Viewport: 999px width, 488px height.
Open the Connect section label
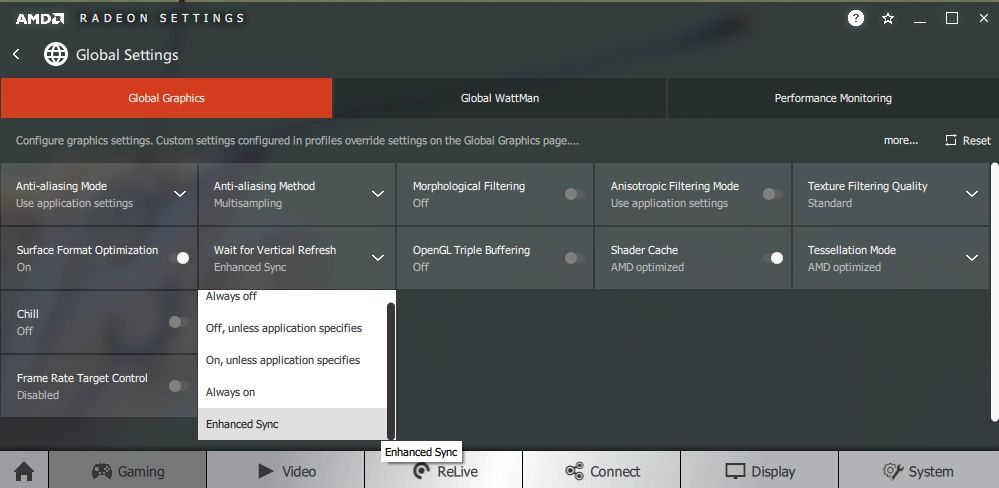[615, 471]
